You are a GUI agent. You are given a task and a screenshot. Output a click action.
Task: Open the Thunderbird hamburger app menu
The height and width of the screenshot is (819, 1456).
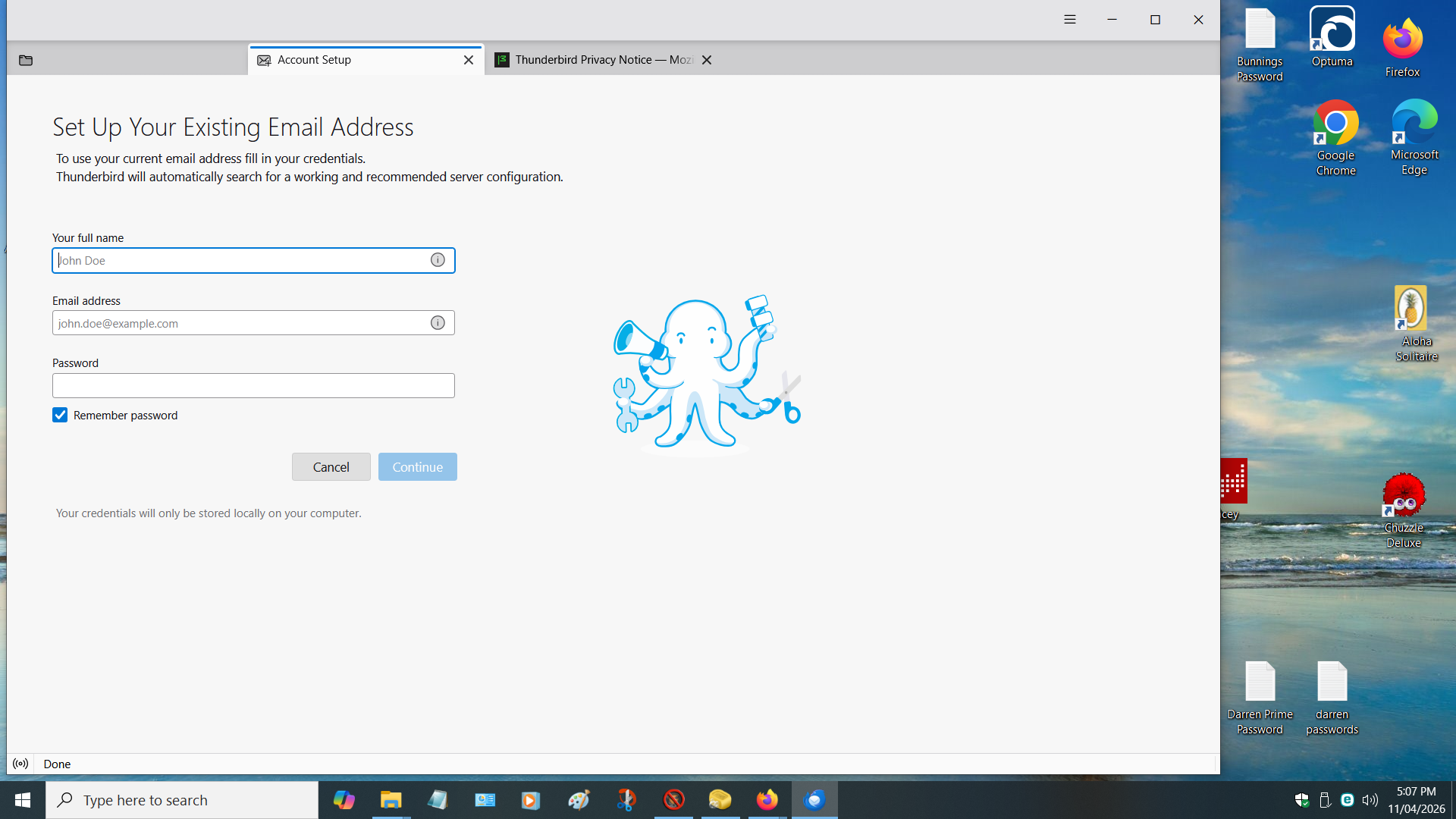click(x=1069, y=20)
